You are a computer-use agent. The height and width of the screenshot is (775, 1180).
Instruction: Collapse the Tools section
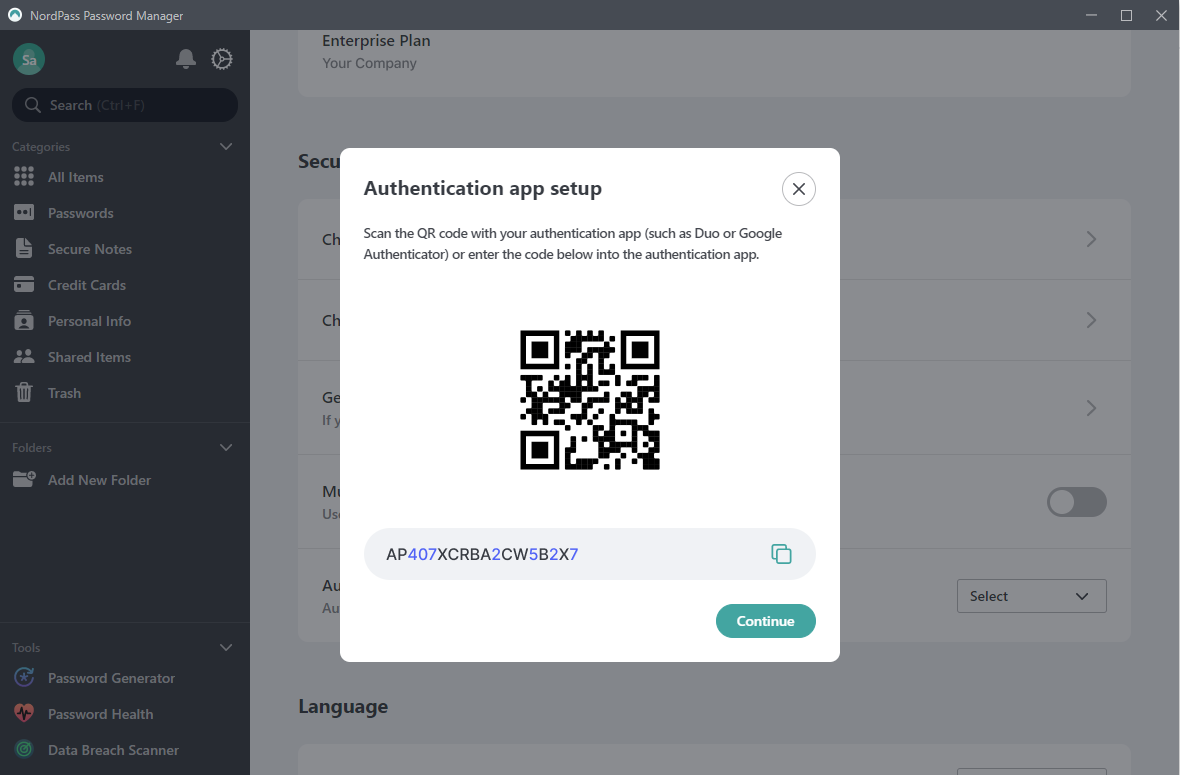[x=226, y=648]
